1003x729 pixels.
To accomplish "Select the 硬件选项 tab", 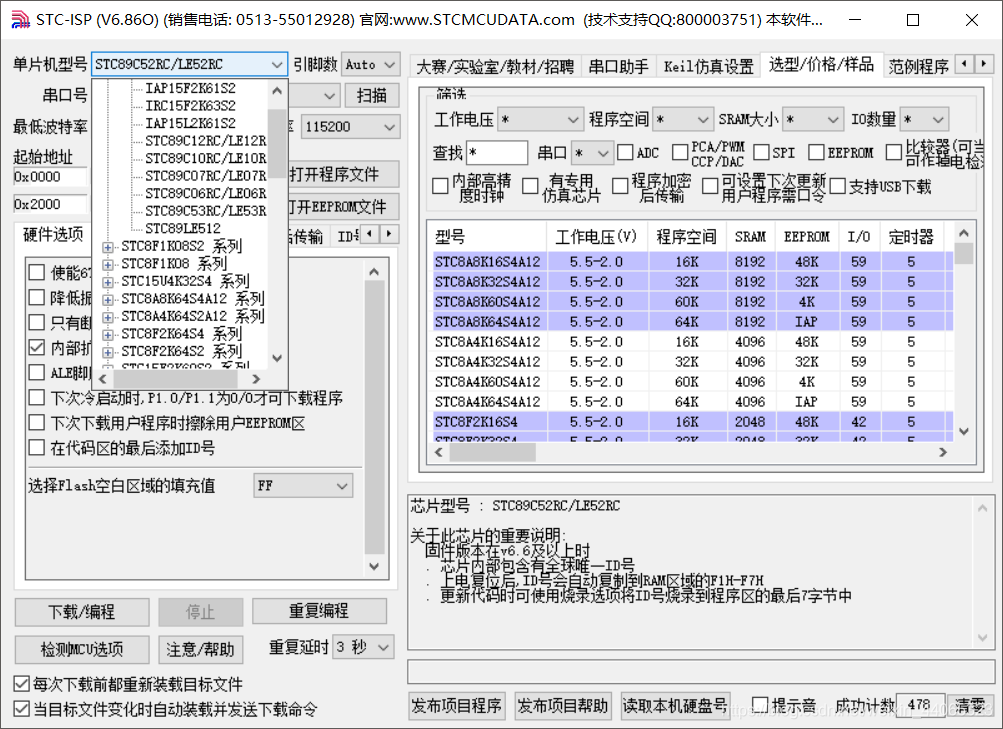I will click(x=53, y=235).
